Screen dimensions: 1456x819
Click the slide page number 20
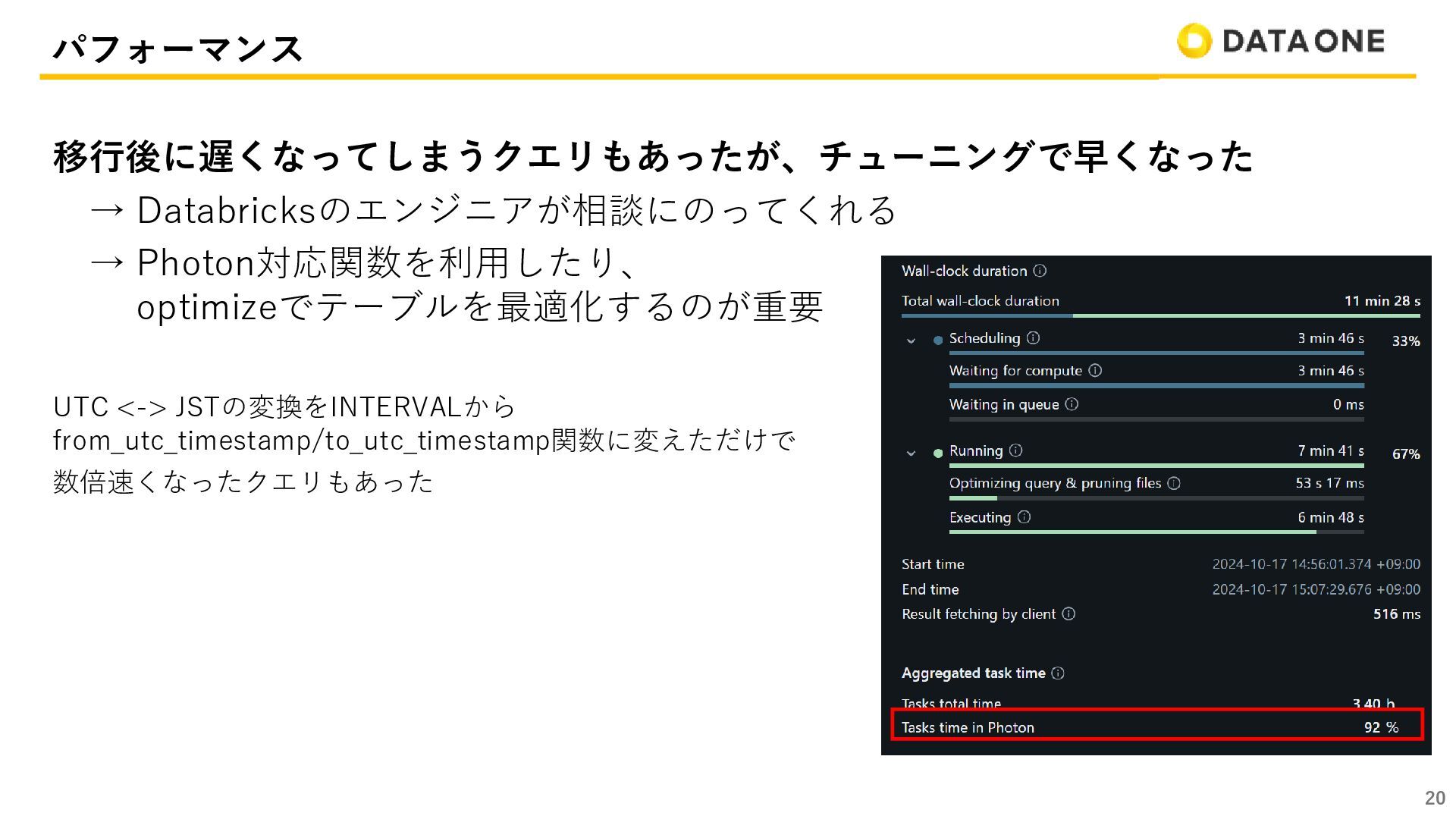(1436, 798)
